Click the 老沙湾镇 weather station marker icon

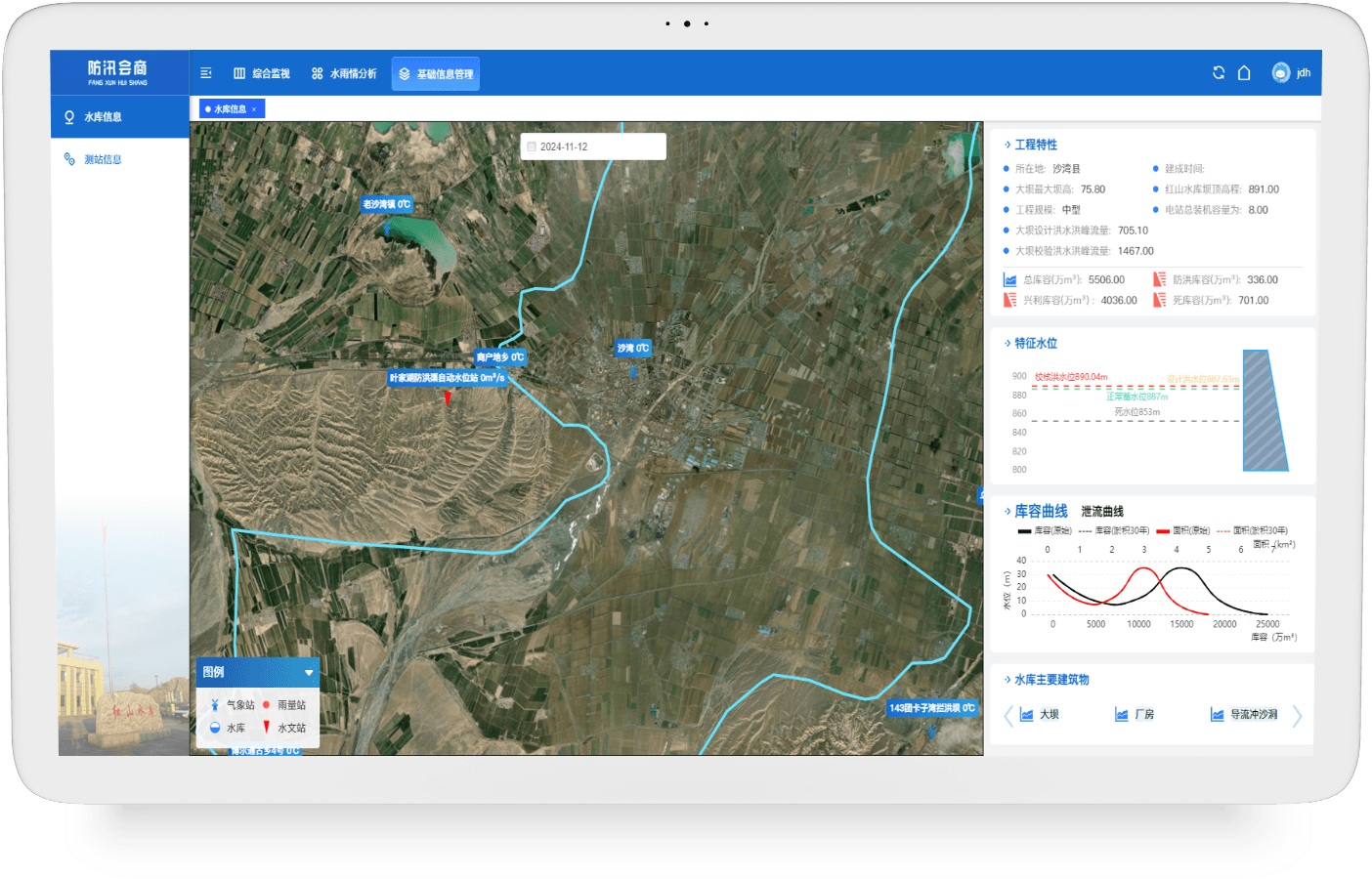[x=387, y=227]
